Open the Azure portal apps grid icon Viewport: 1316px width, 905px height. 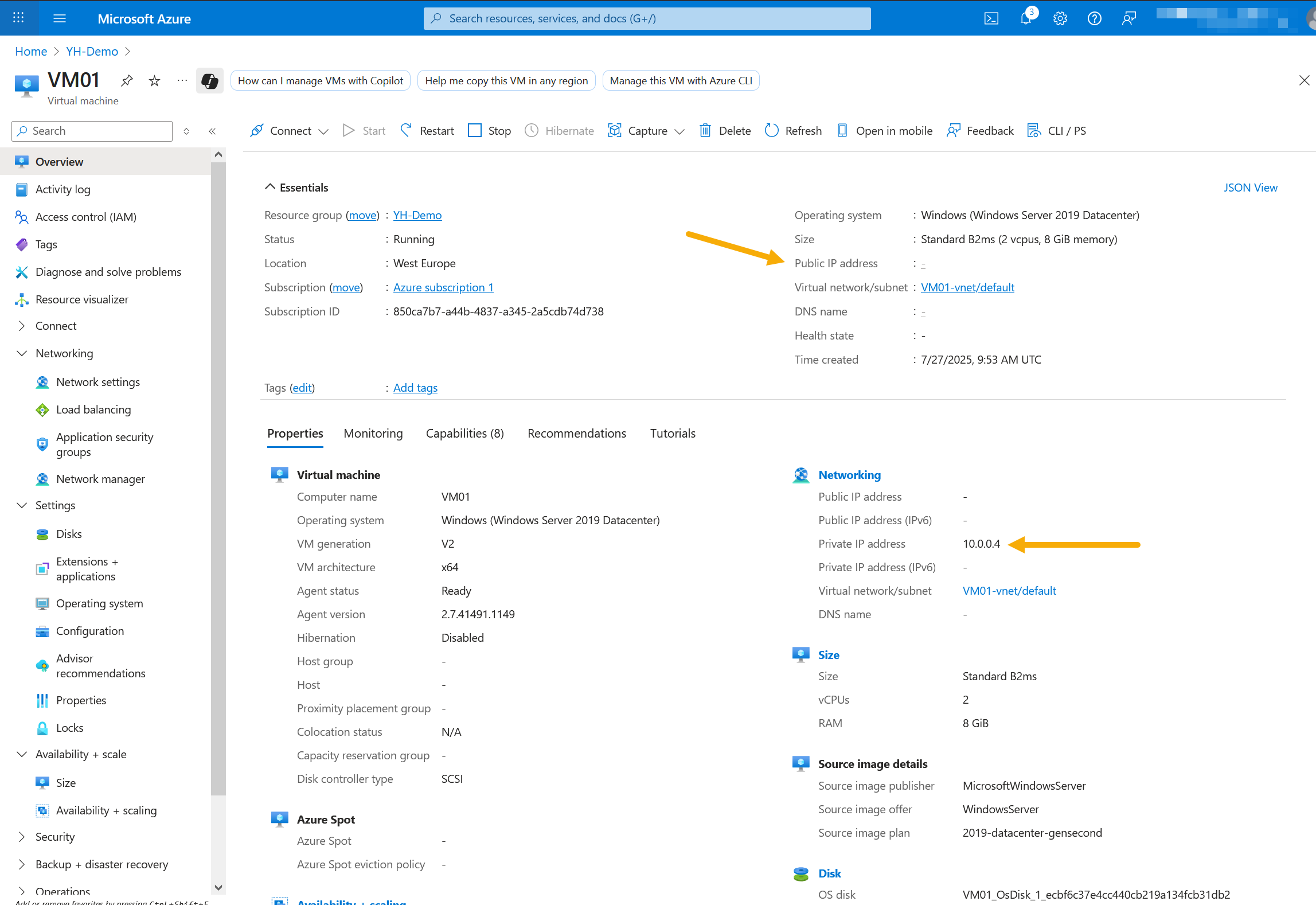click(x=18, y=18)
